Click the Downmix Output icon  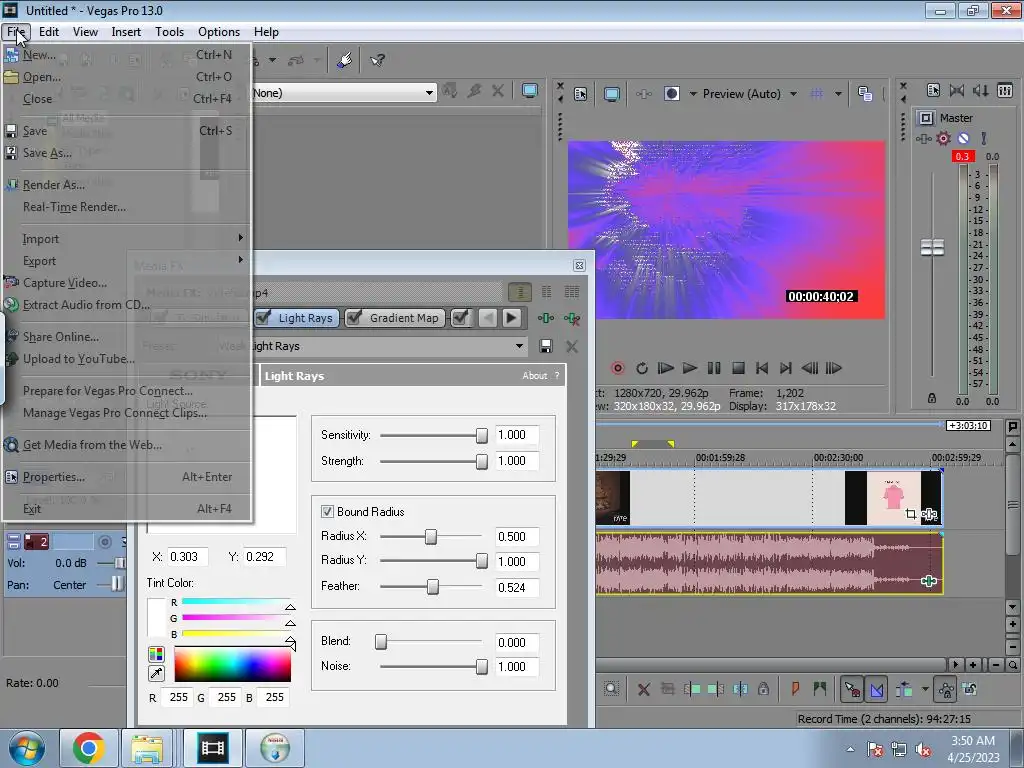(956, 90)
